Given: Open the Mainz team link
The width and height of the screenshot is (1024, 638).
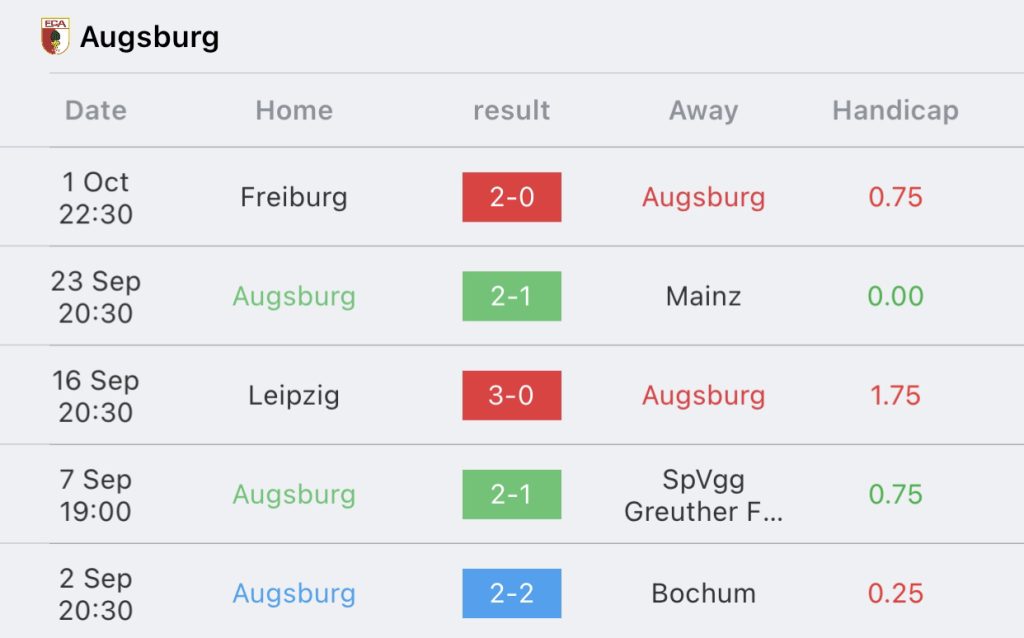Looking at the screenshot, I should (x=703, y=296).
